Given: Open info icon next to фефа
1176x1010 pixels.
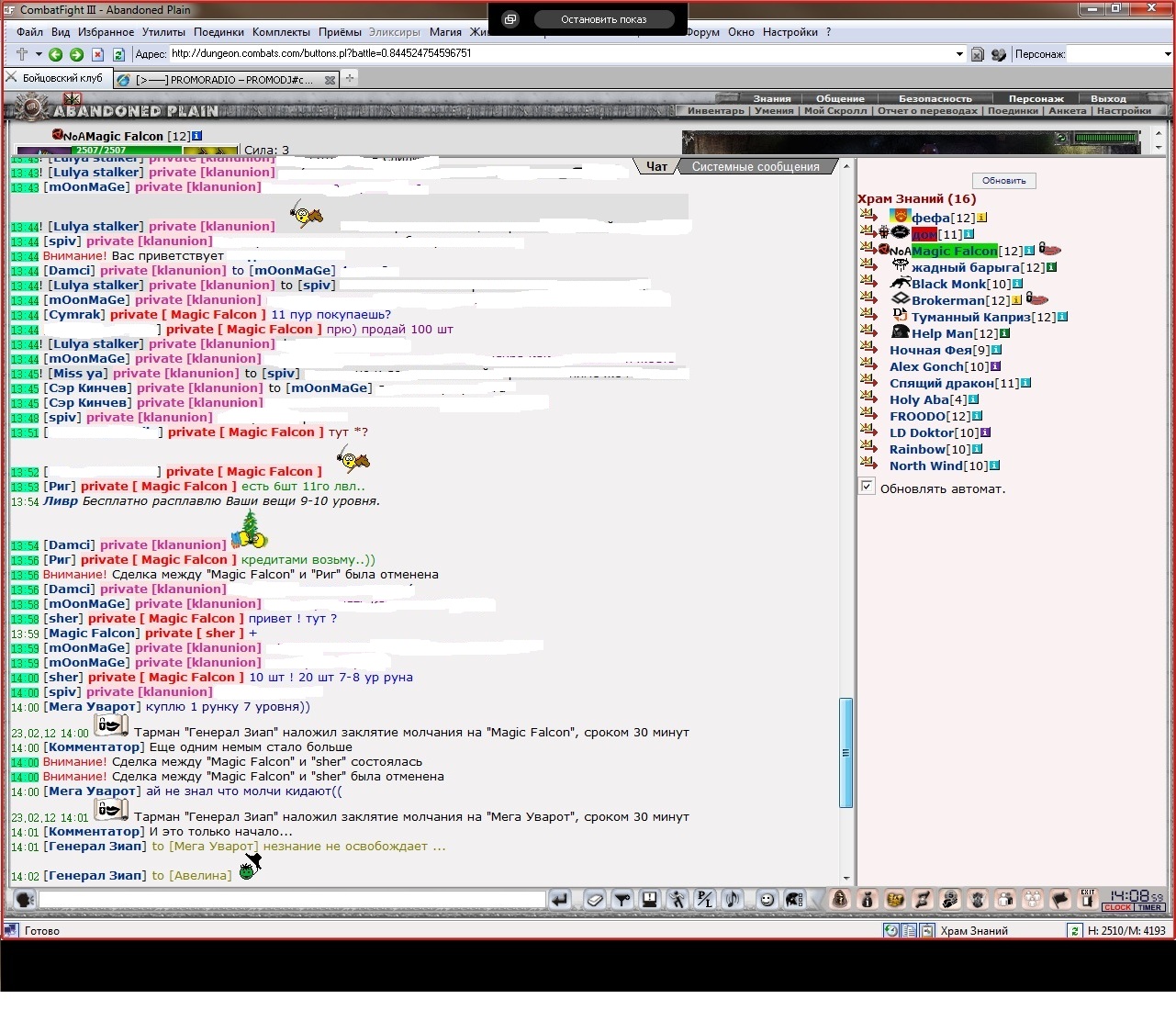Looking at the screenshot, I should pyautogui.click(x=981, y=218).
